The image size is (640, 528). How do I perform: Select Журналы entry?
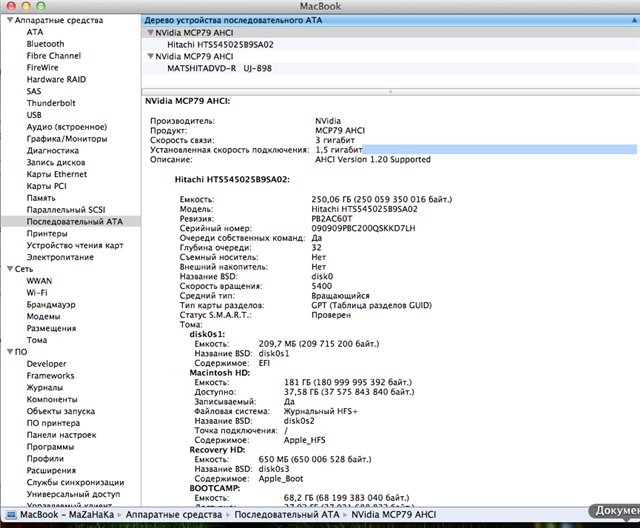pyautogui.click(x=45, y=387)
